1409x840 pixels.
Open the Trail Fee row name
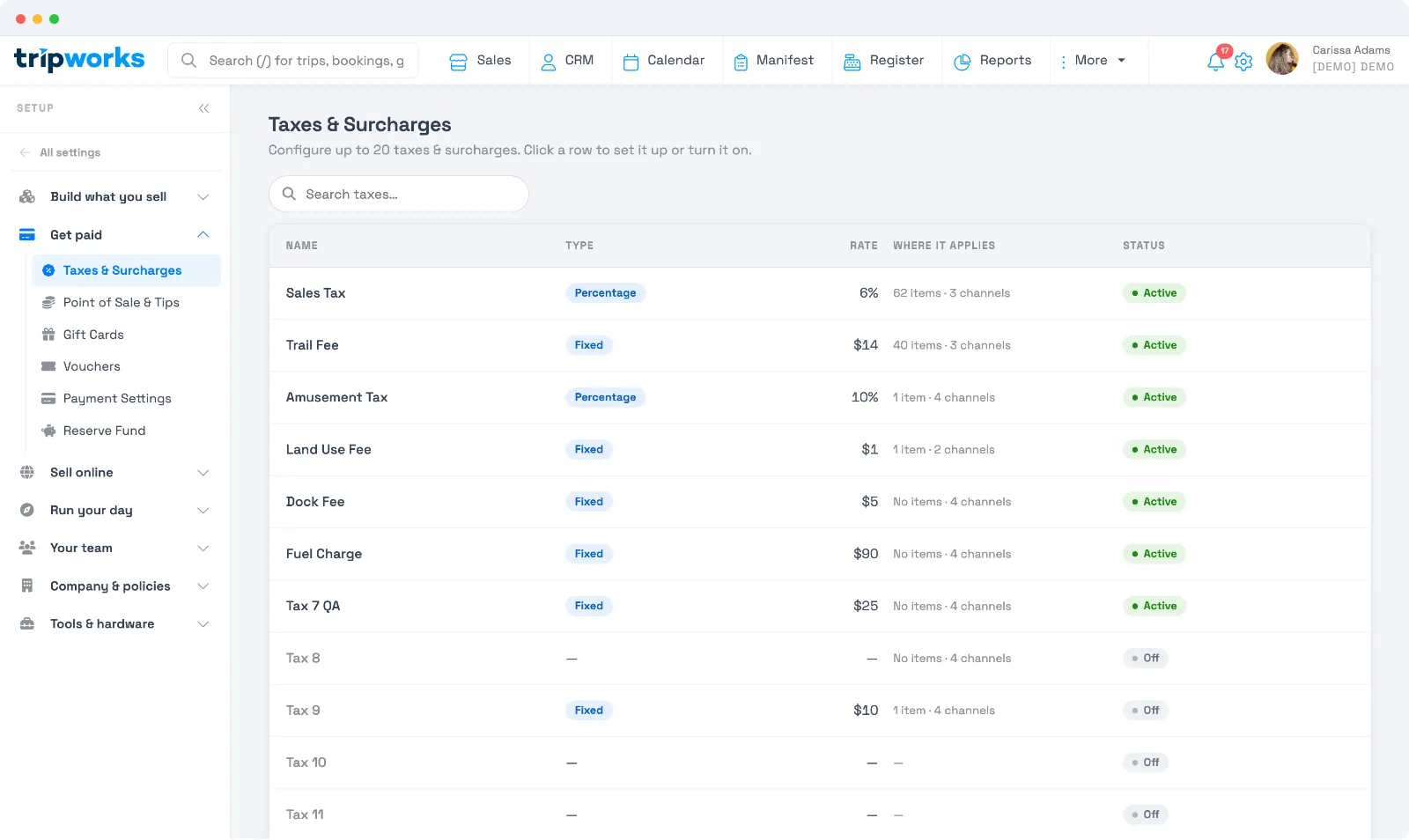click(x=312, y=345)
